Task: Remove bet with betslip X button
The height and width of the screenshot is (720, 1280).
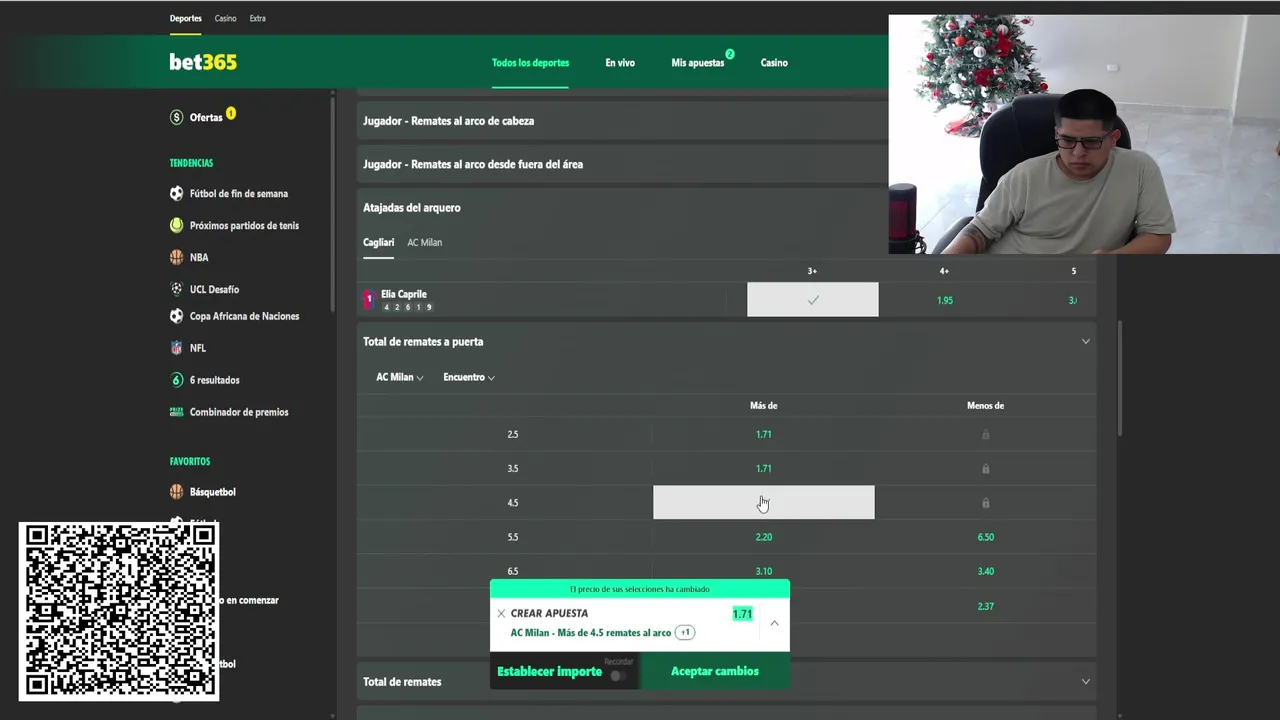Action: 501,614
